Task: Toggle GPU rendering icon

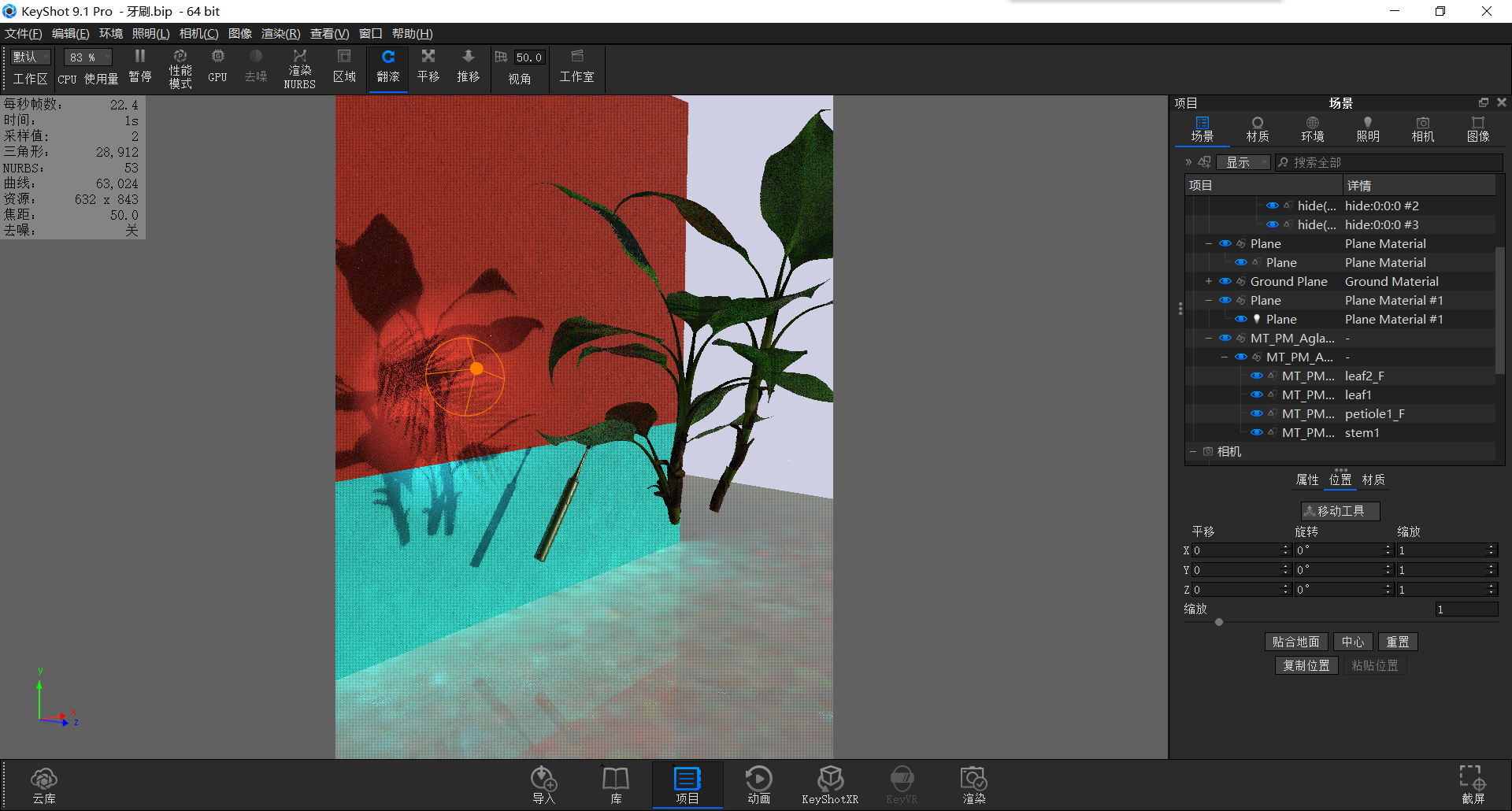Action: point(217,65)
